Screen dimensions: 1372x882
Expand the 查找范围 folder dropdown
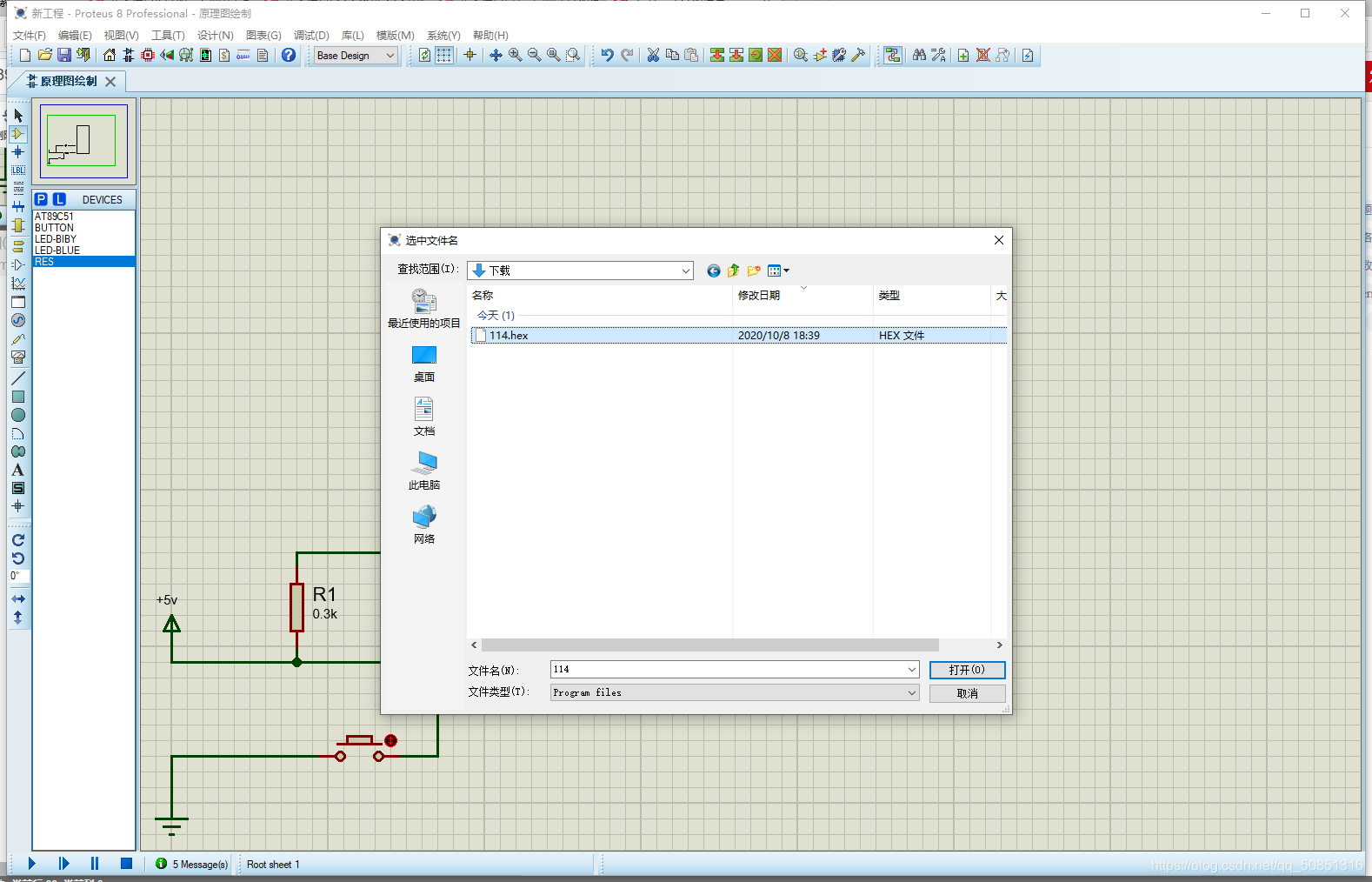click(x=685, y=271)
